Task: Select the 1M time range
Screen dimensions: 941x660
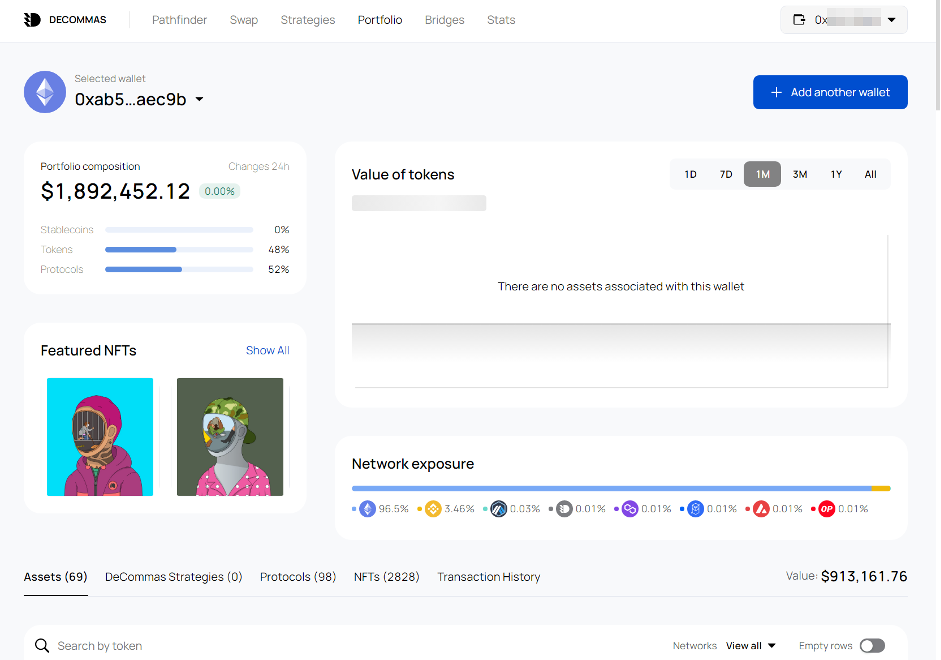Action: tap(762, 174)
